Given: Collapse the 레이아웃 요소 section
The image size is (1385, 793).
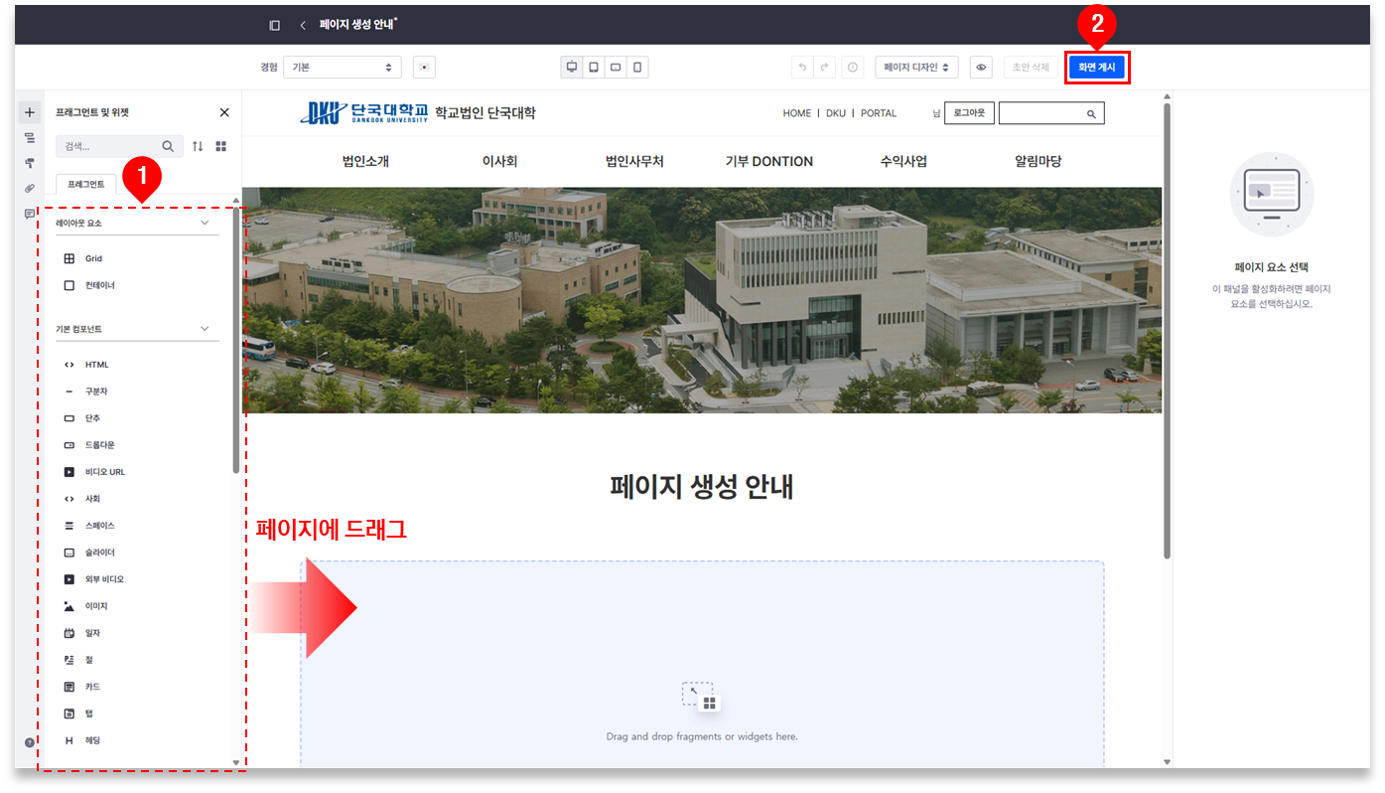Looking at the screenshot, I should tap(205, 223).
